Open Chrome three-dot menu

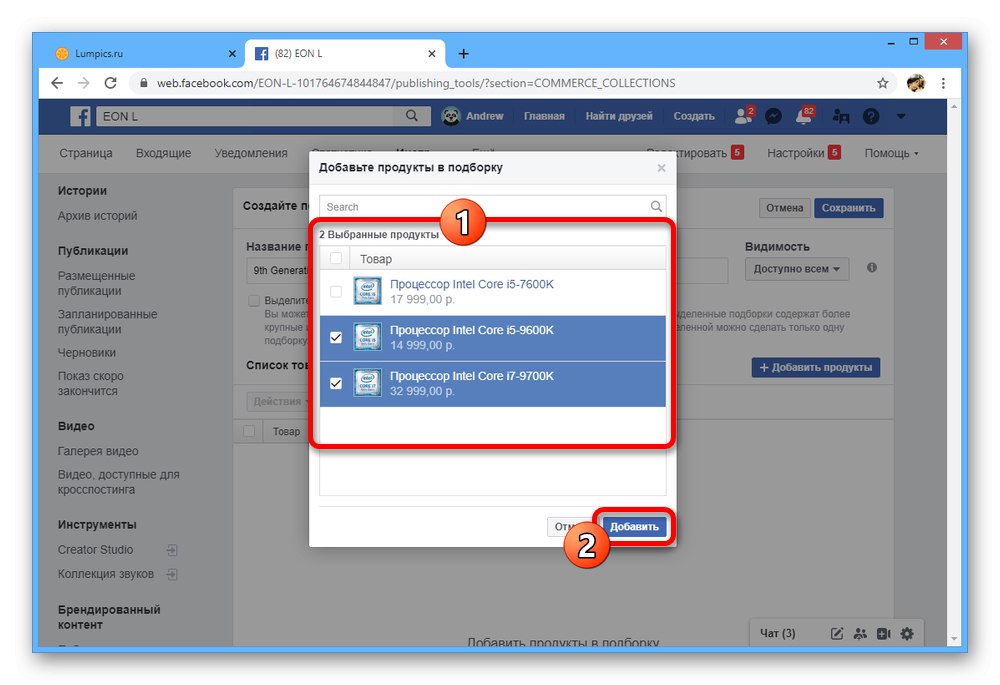click(x=943, y=83)
